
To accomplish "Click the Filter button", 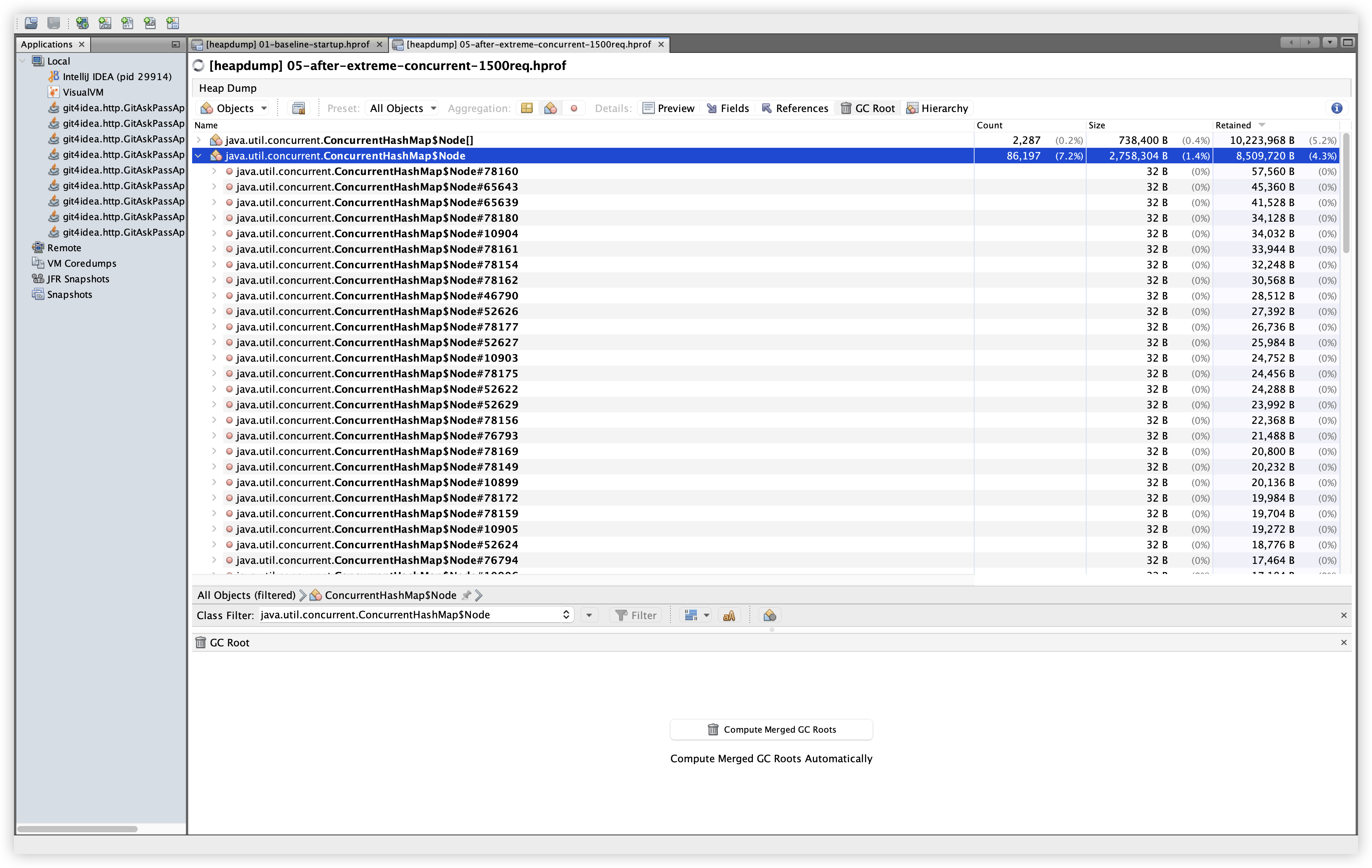I will coord(636,616).
